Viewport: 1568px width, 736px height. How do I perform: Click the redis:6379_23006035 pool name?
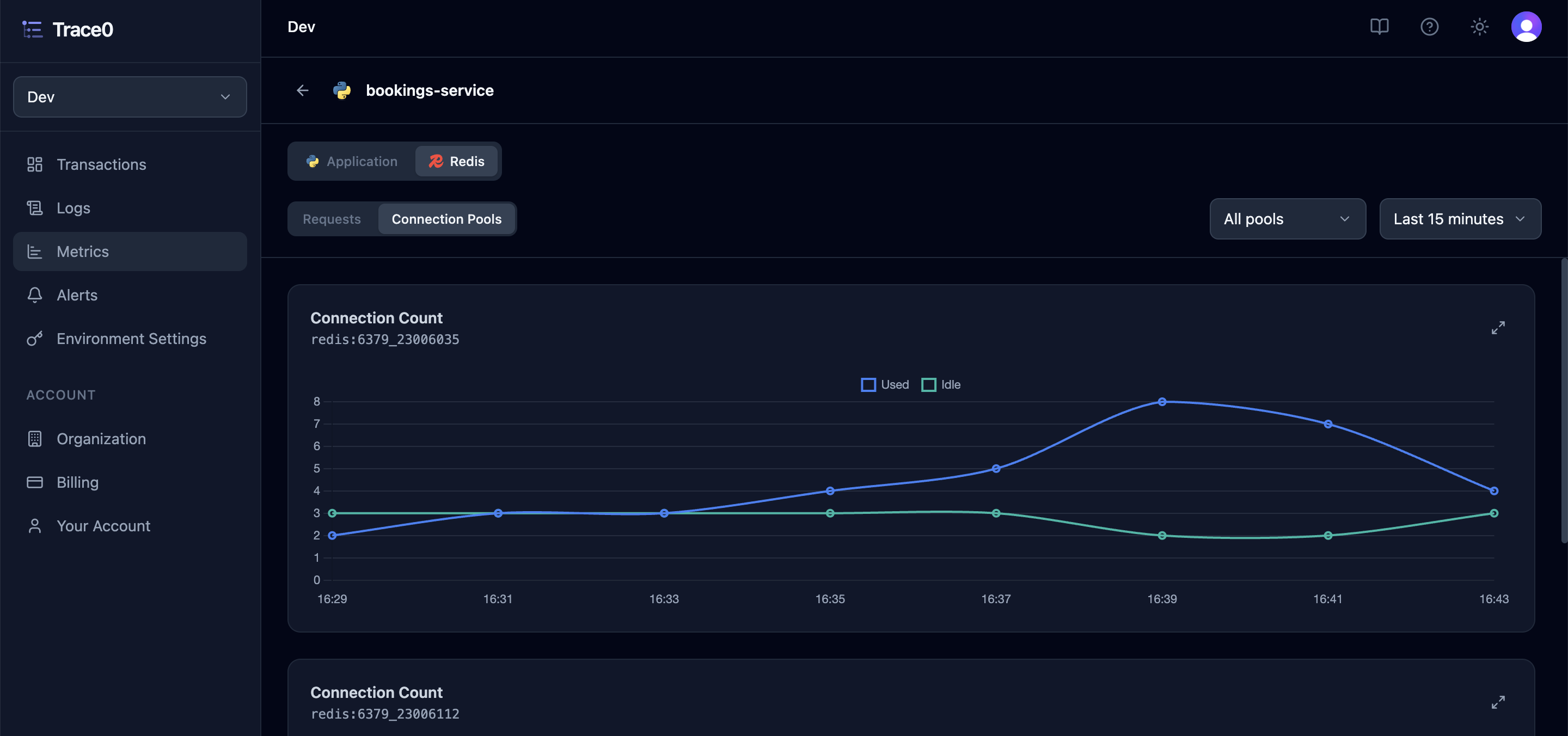click(385, 340)
